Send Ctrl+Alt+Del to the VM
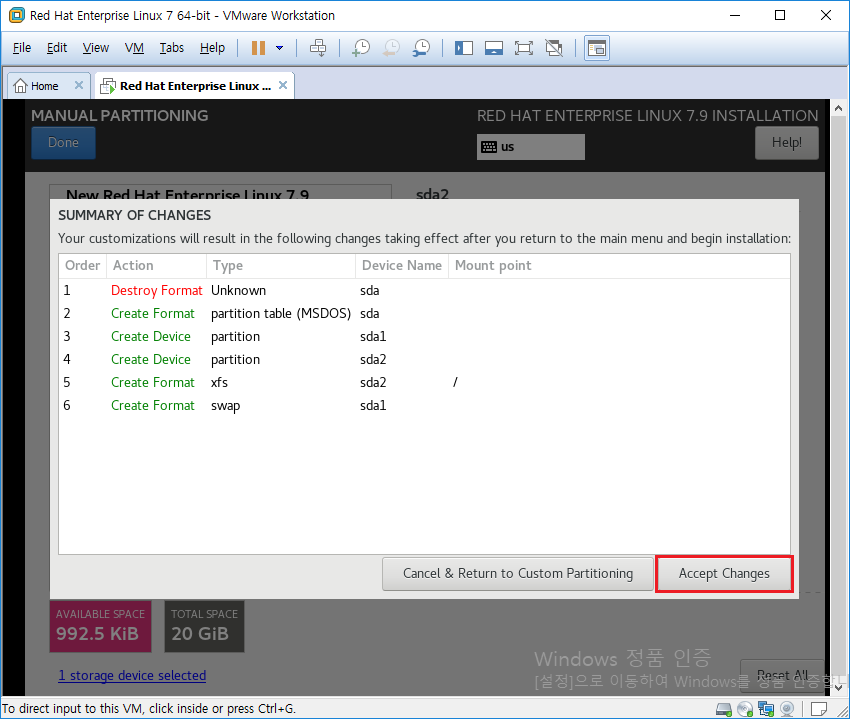The height and width of the screenshot is (719, 850). 318,48
